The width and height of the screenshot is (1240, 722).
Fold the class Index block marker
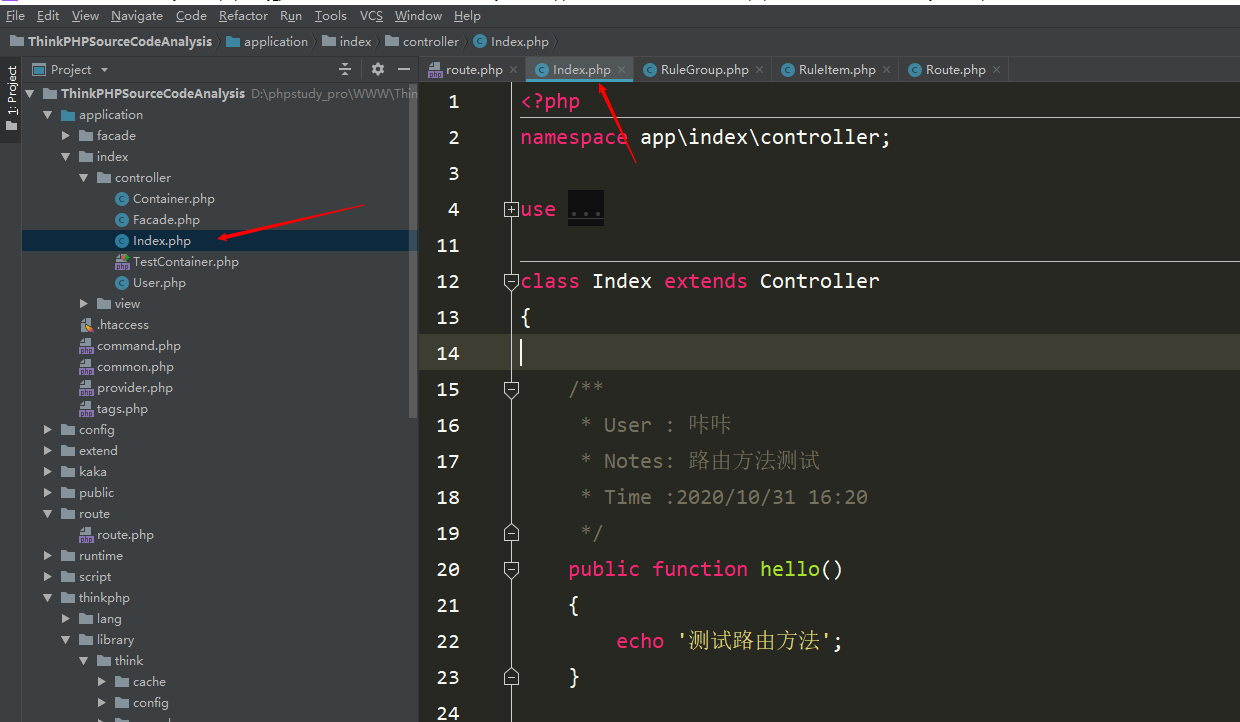tap(511, 282)
